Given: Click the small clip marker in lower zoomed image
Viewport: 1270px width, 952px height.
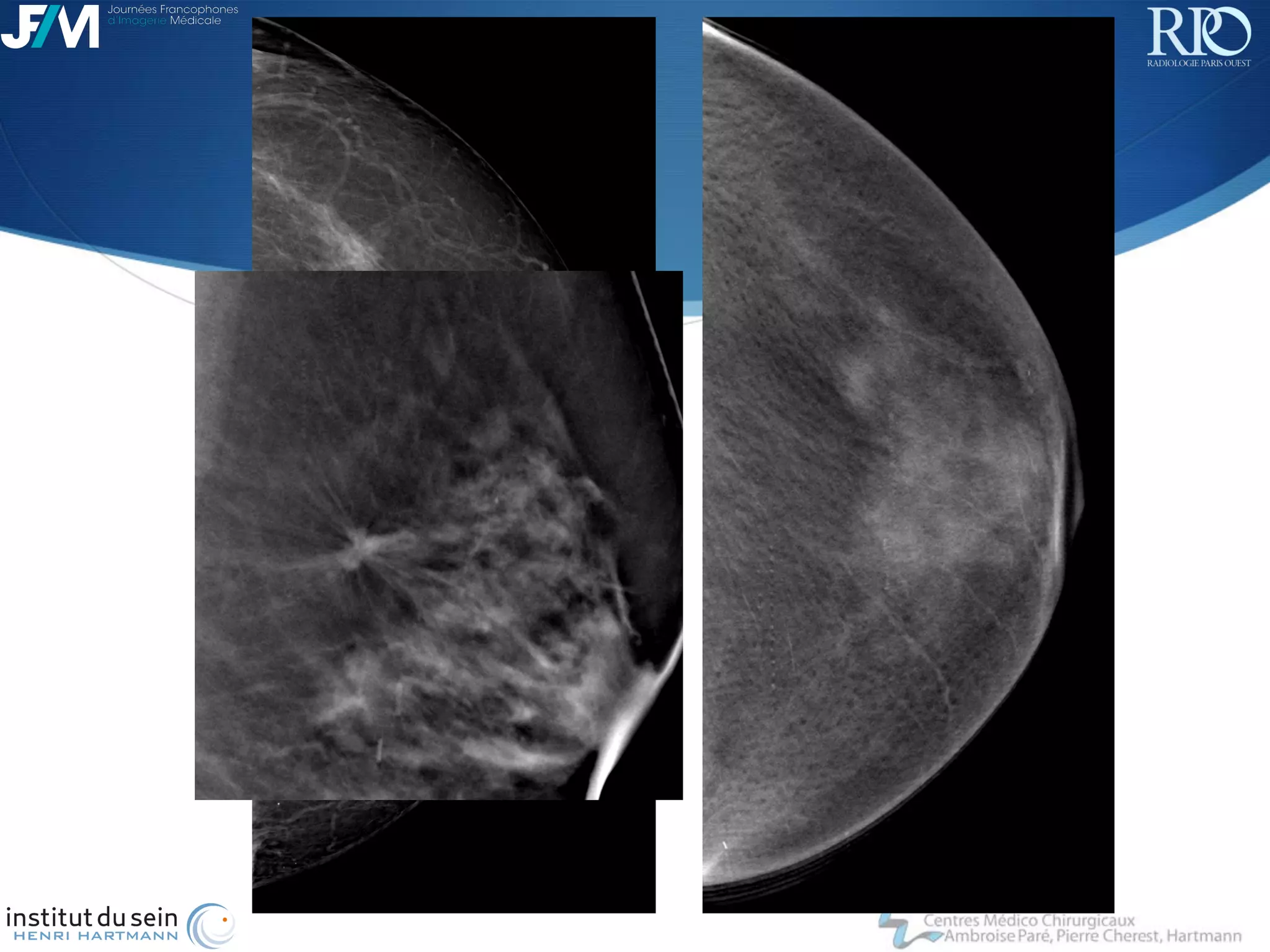Looking at the screenshot, I should click(x=379, y=751).
